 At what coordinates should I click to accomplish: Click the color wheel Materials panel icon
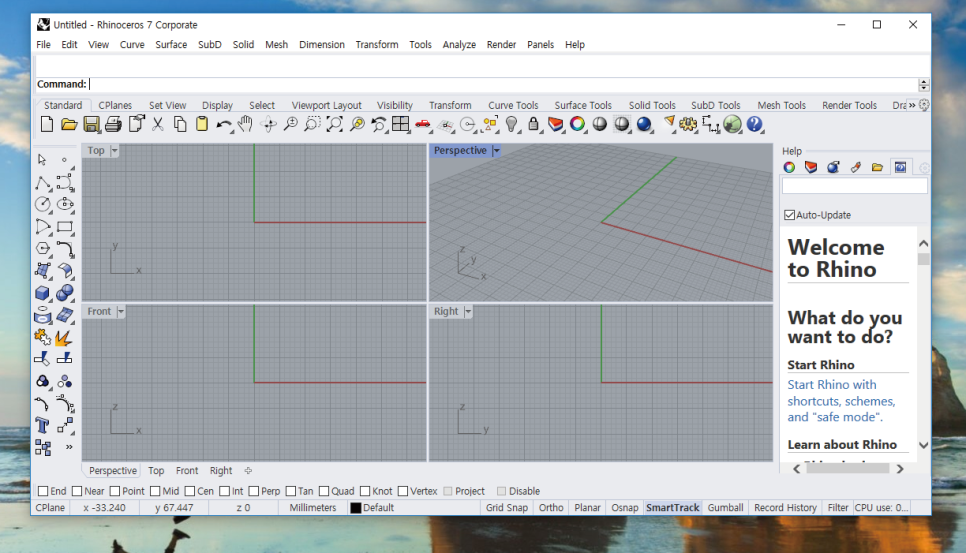[x=789, y=168]
